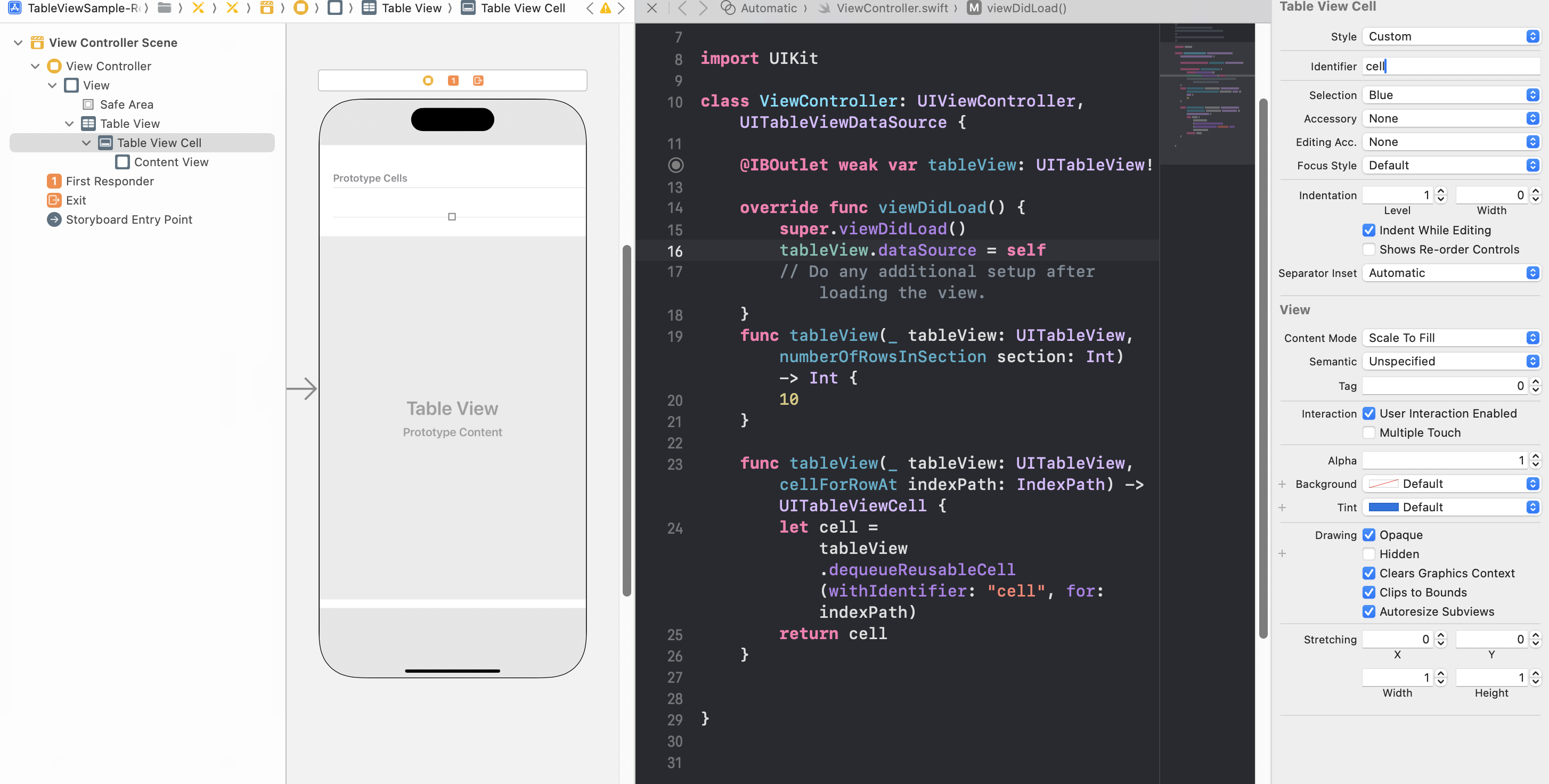Click ViewController.swift in the editor breadcrumb
1549x784 pixels.
click(892, 9)
